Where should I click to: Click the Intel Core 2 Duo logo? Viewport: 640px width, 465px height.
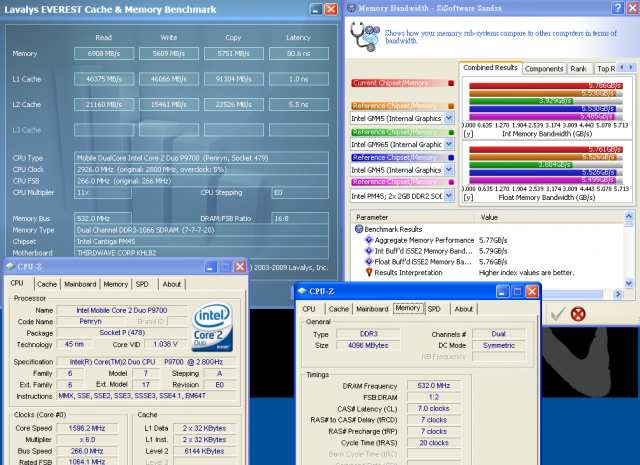212,327
